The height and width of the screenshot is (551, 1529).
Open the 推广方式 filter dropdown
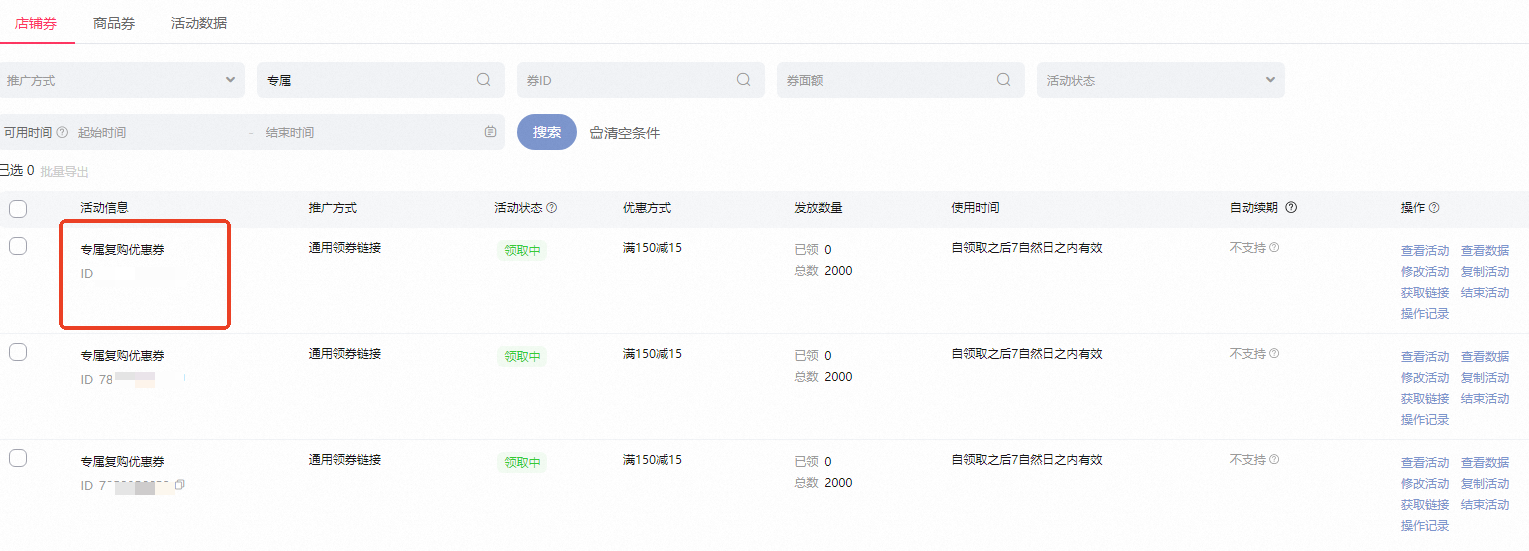click(121, 80)
